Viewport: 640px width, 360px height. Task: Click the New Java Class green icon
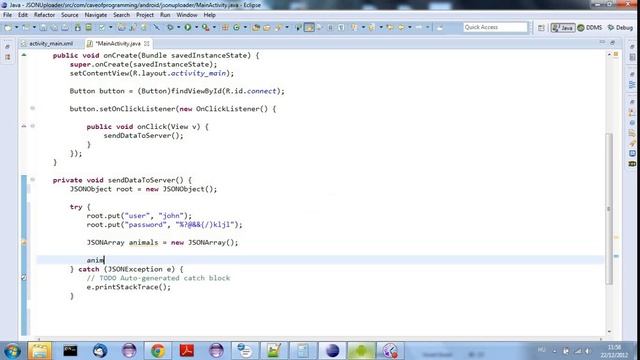tap(236, 27)
